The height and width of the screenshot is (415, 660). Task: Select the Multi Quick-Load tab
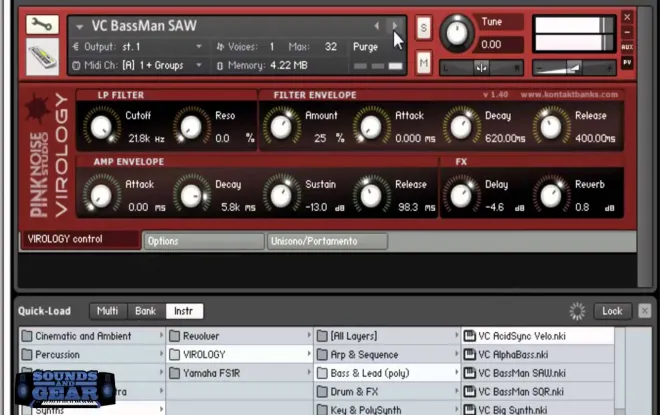click(x=108, y=311)
